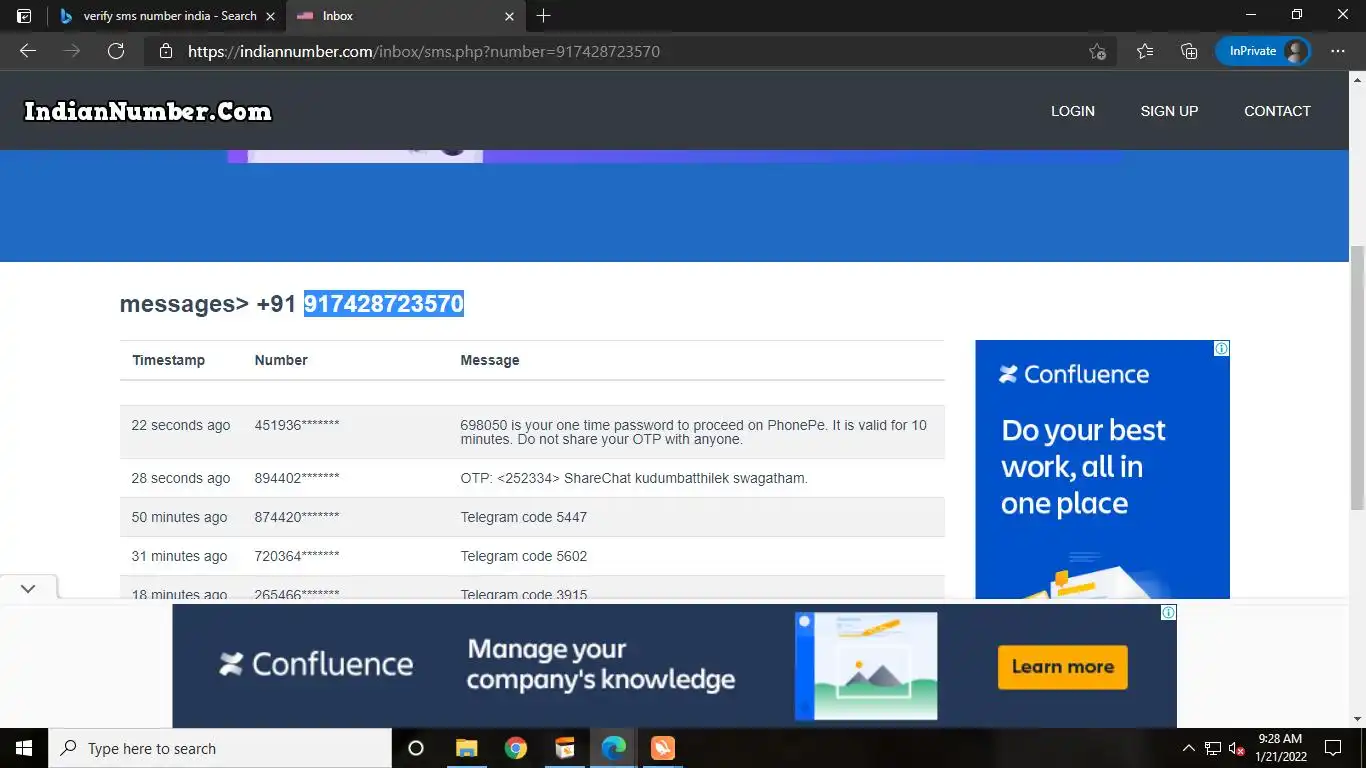Click the address bar URL
1366x768 pixels.
pos(424,51)
